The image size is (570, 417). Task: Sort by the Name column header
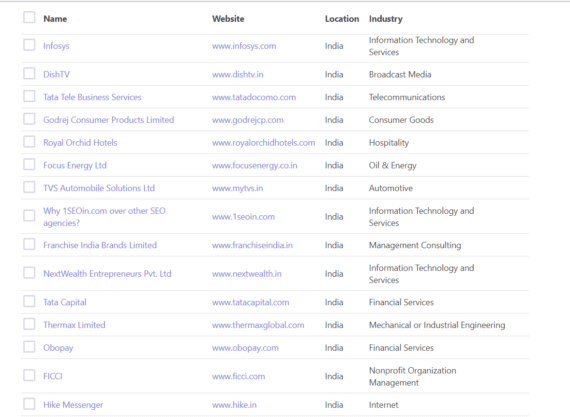pos(55,19)
